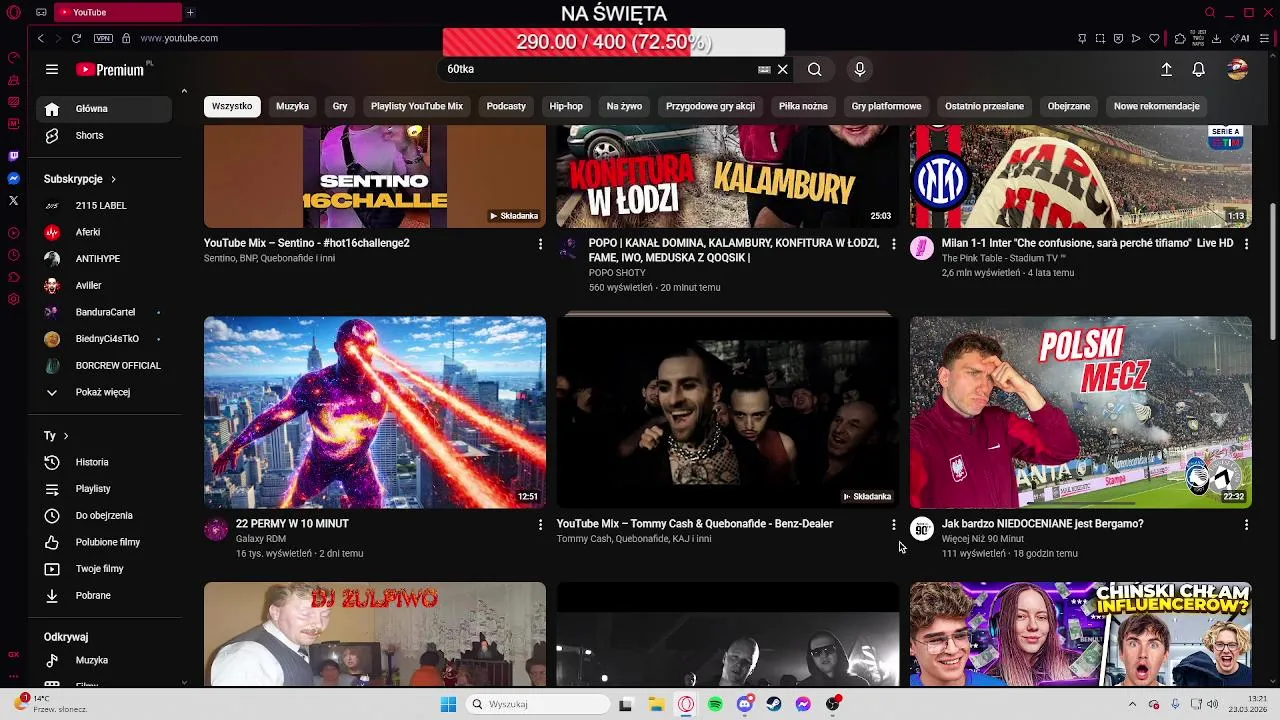Open The Pink Table channel avatar
The height and width of the screenshot is (720, 1280).
pos(921,248)
